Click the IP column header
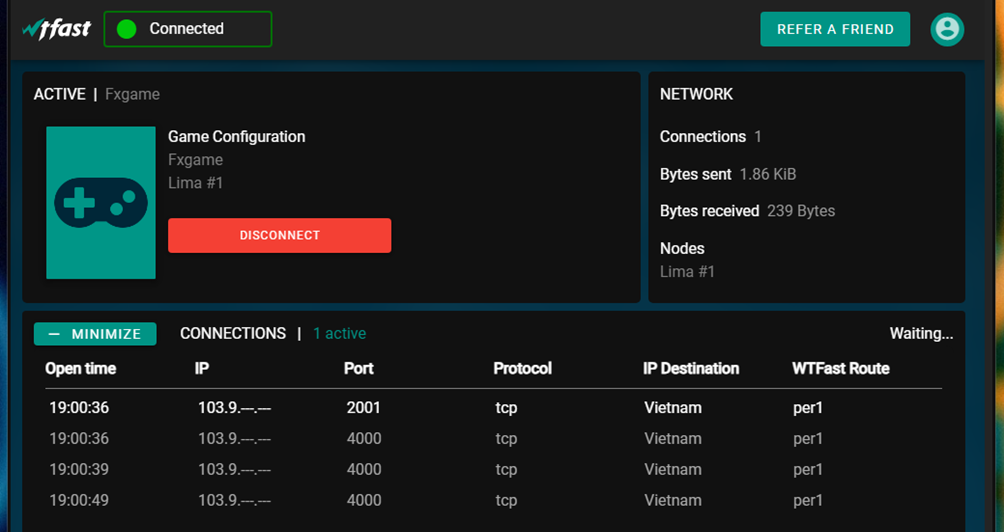Image resolution: width=1004 pixels, height=532 pixels. 202,369
